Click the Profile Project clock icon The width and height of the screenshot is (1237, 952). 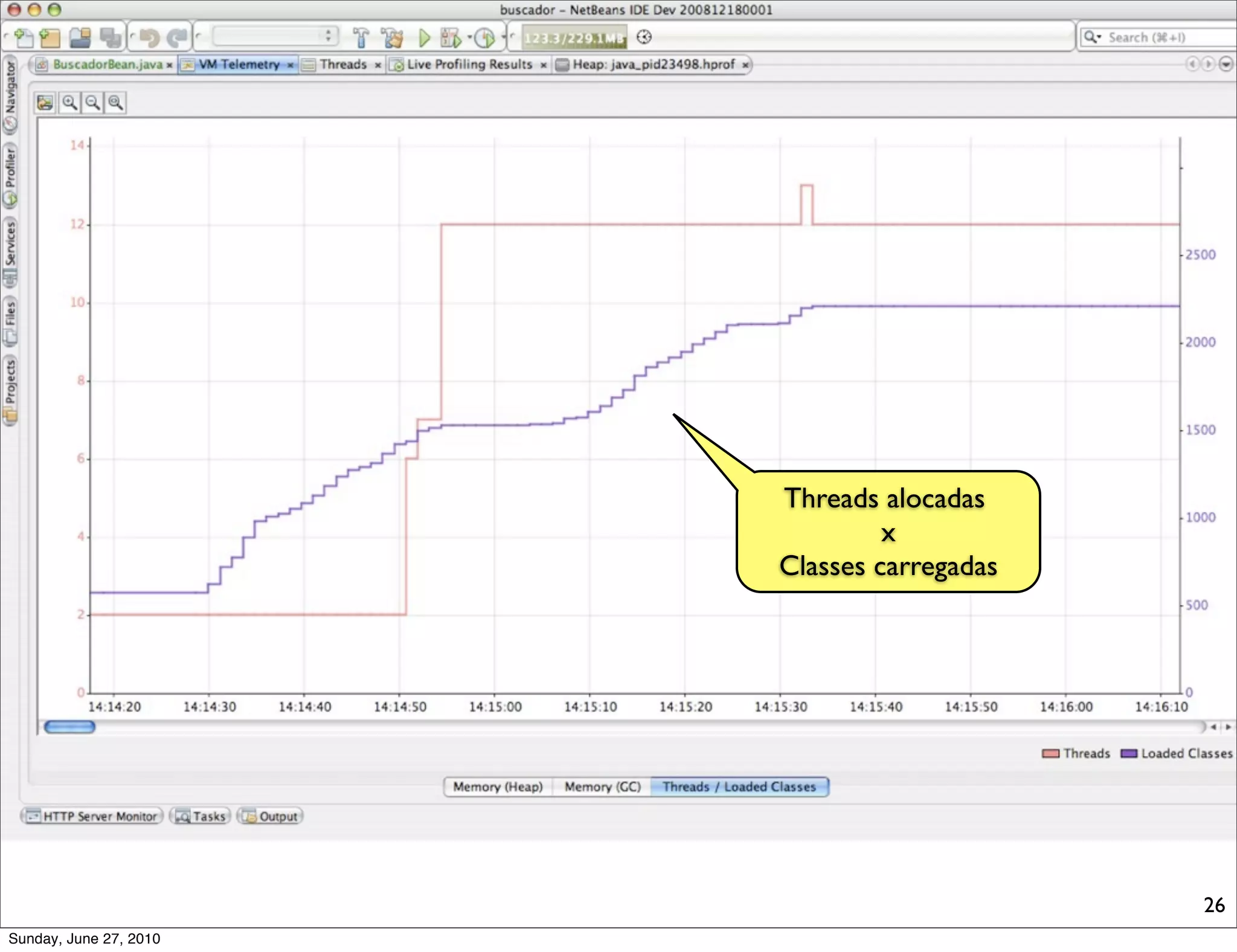[484, 38]
